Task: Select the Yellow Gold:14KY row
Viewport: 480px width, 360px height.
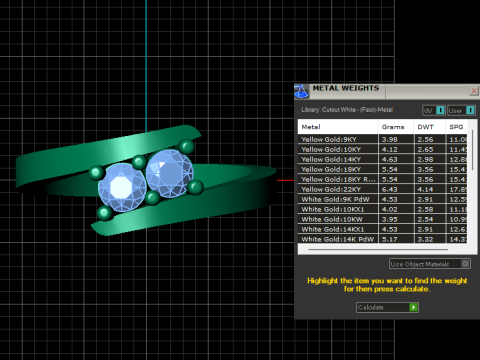Action: (383, 159)
